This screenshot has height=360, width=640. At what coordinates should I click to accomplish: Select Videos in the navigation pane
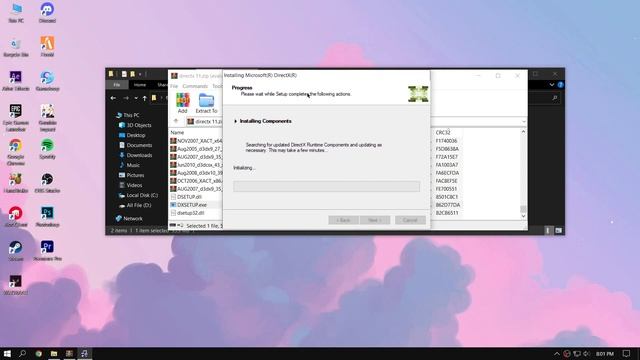click(x=130, y=185)
